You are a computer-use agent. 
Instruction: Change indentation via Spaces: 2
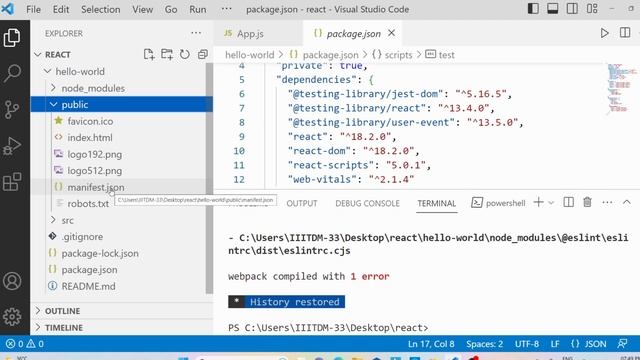click(x=484, y=344)
